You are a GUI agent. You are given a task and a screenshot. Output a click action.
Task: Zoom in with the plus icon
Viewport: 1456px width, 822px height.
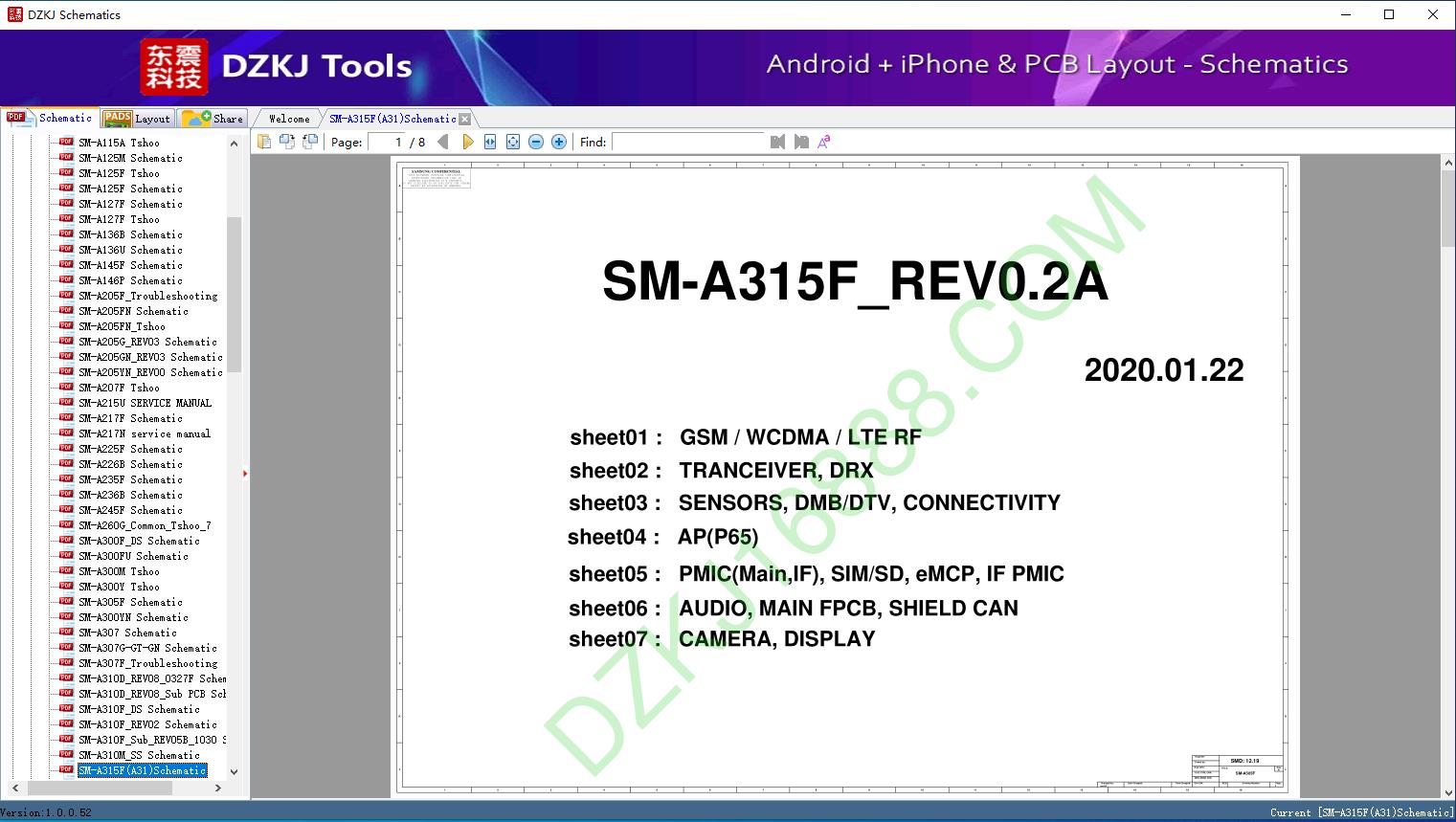559,142
